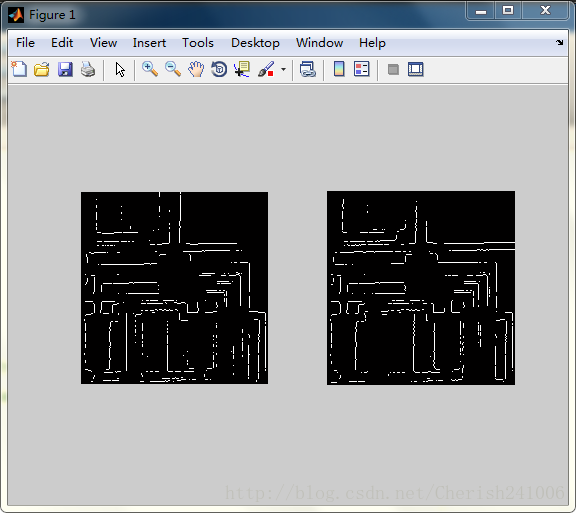The height and width of the screenshot is (513, 576).
Task: Activate the Zoom In magnifier tool
Action: click(150, 69)
